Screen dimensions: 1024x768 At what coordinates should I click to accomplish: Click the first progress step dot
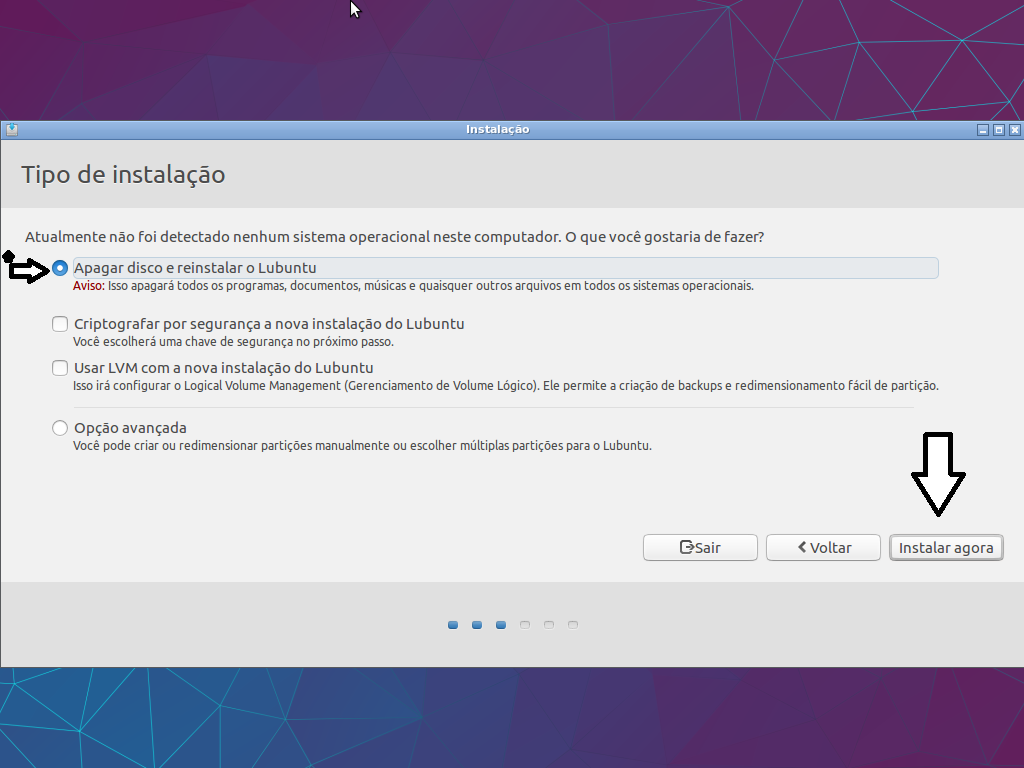453,625
